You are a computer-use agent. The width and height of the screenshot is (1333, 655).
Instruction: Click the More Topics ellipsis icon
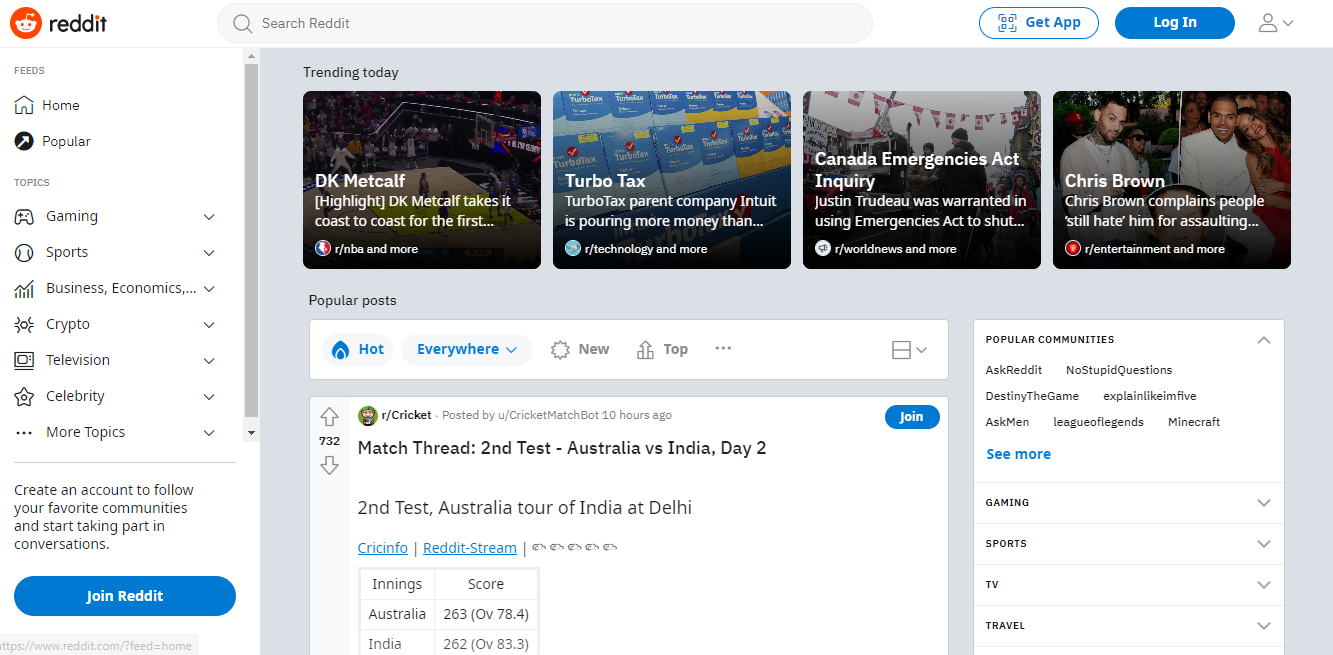coord(24,432)
